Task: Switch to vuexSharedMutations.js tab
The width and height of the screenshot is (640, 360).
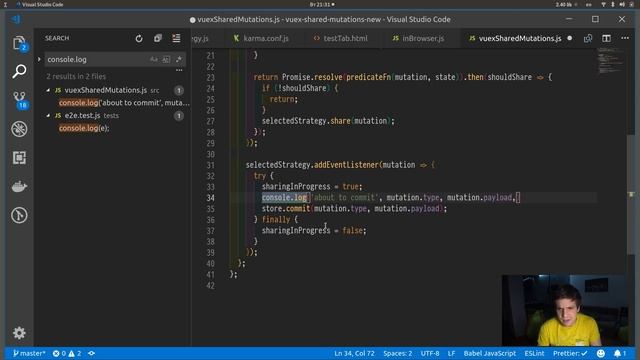Action: 520,38
